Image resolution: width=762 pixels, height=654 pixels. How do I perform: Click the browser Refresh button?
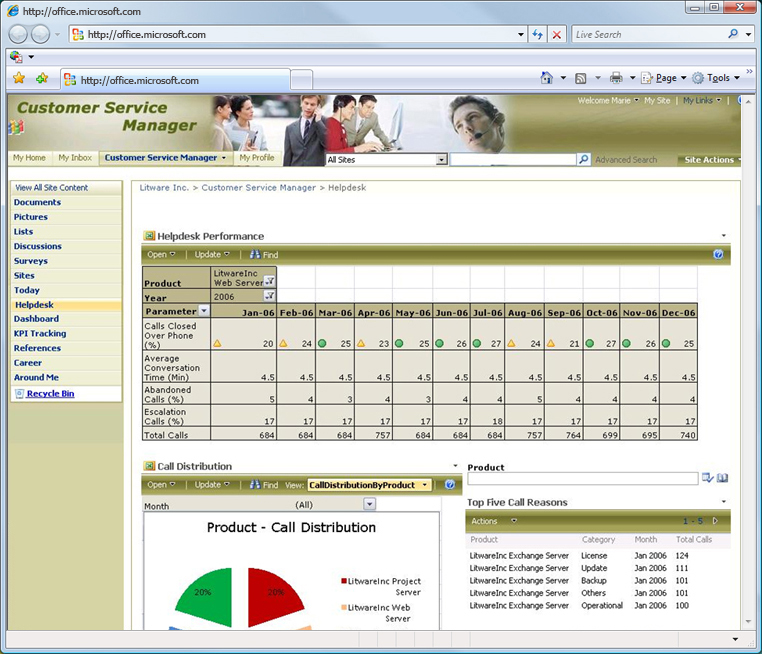pos(539,34)
